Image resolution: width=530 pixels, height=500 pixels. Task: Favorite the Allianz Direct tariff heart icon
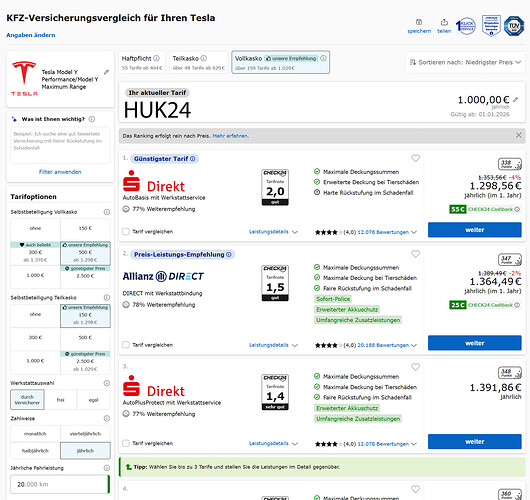pyautogui.click(x=415, y=254)
